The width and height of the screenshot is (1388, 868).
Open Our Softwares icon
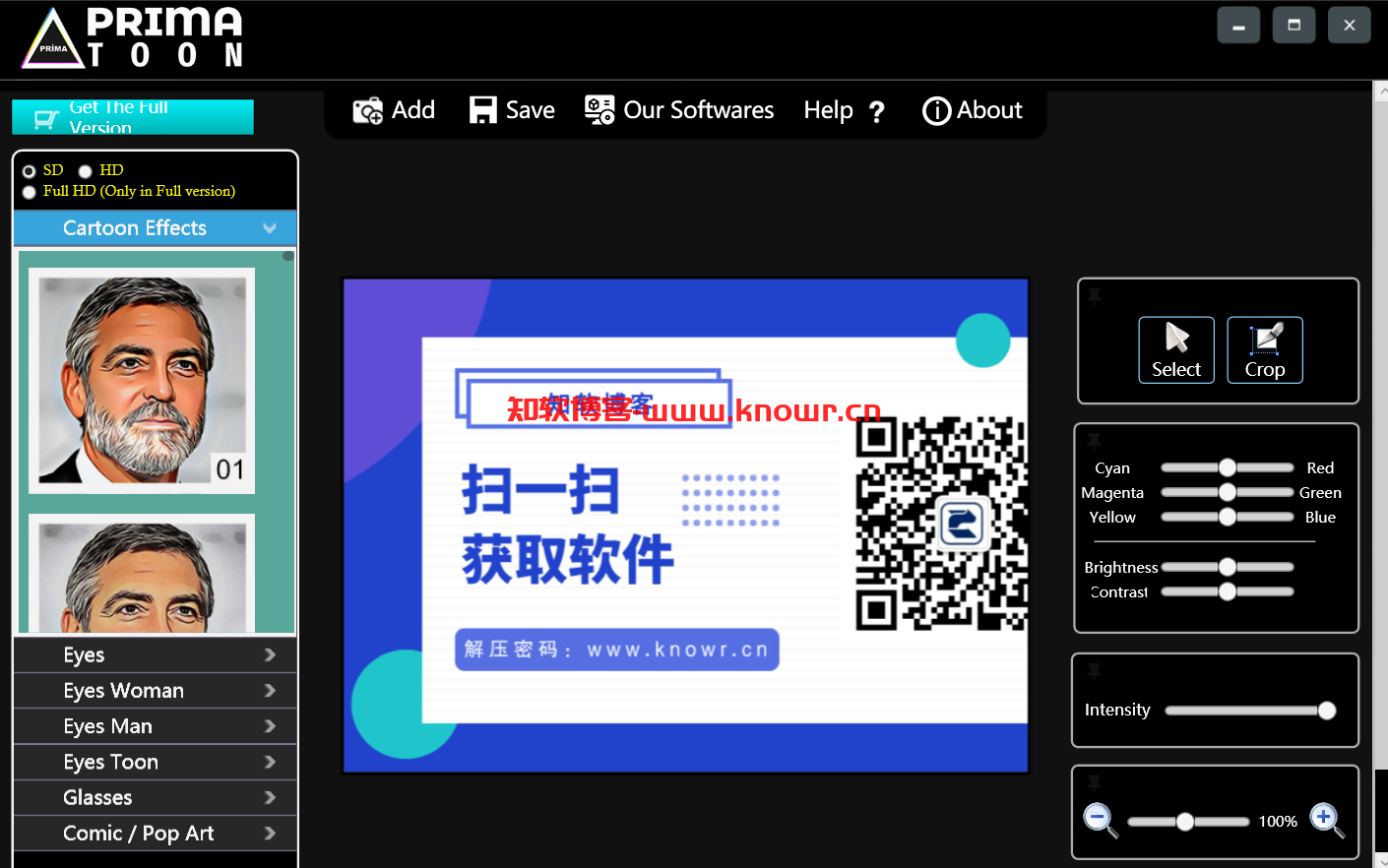pyautogui.click(x=599, y=110)
